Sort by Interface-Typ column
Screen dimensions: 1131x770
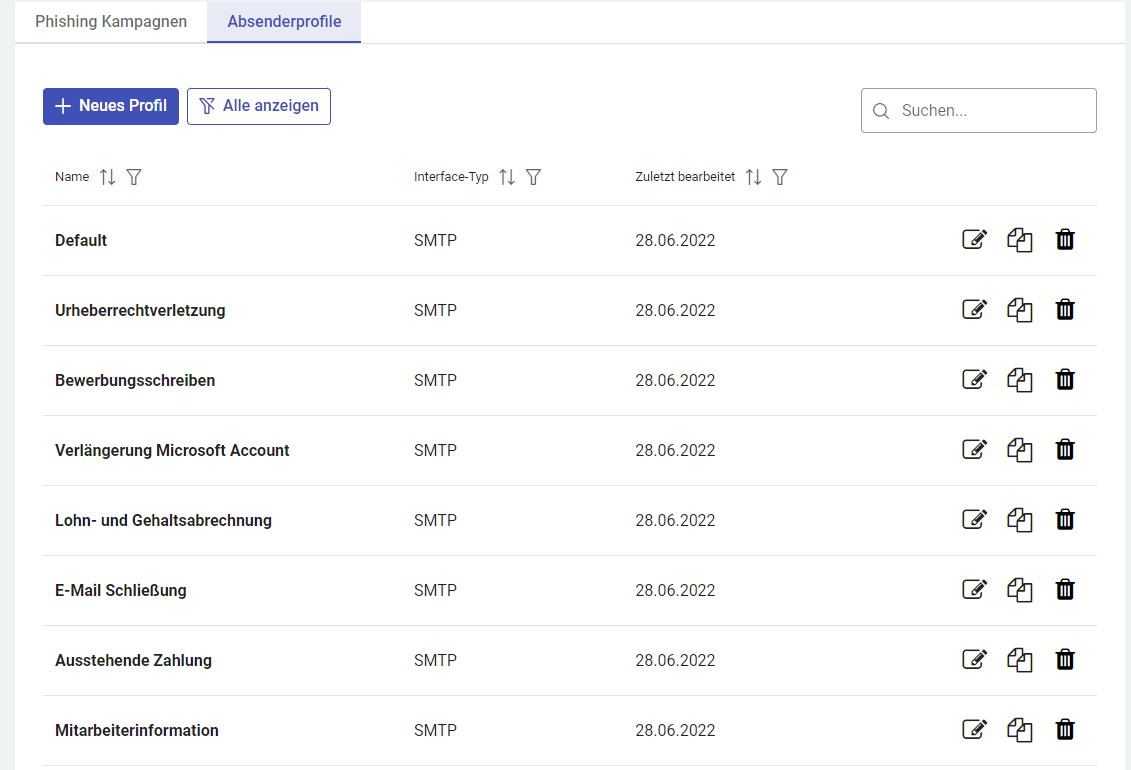[507, 177]
